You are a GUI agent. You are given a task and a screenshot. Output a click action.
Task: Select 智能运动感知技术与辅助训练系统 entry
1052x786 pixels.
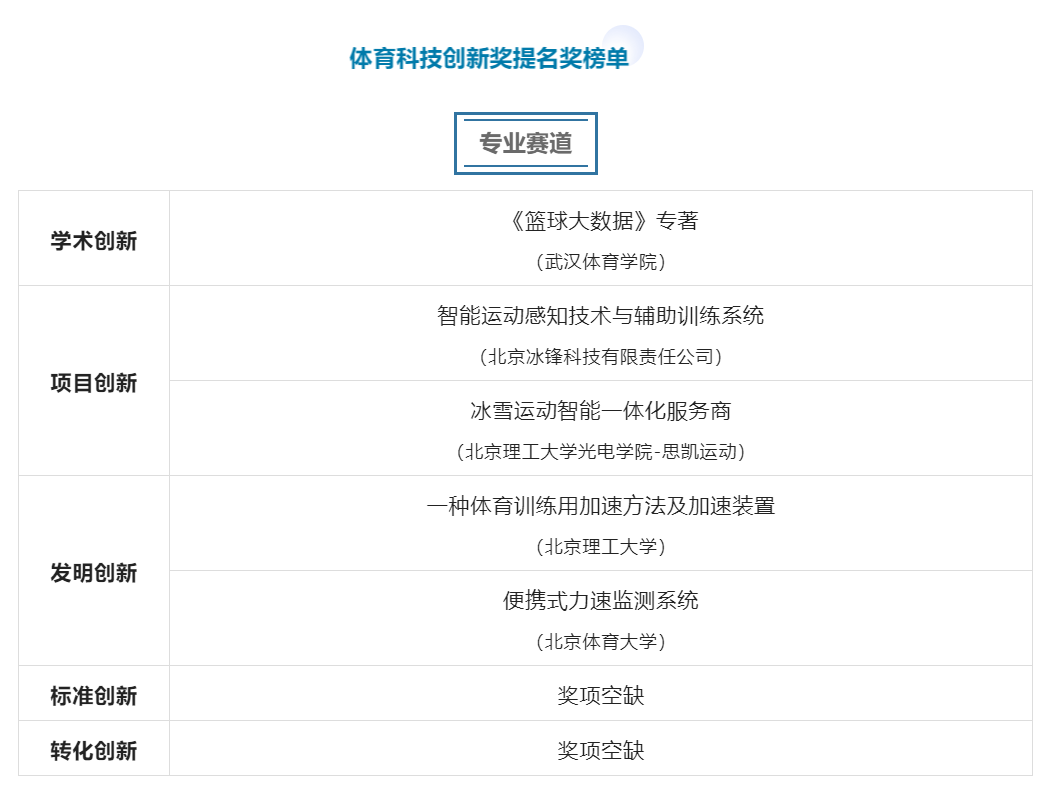(601, 315)
